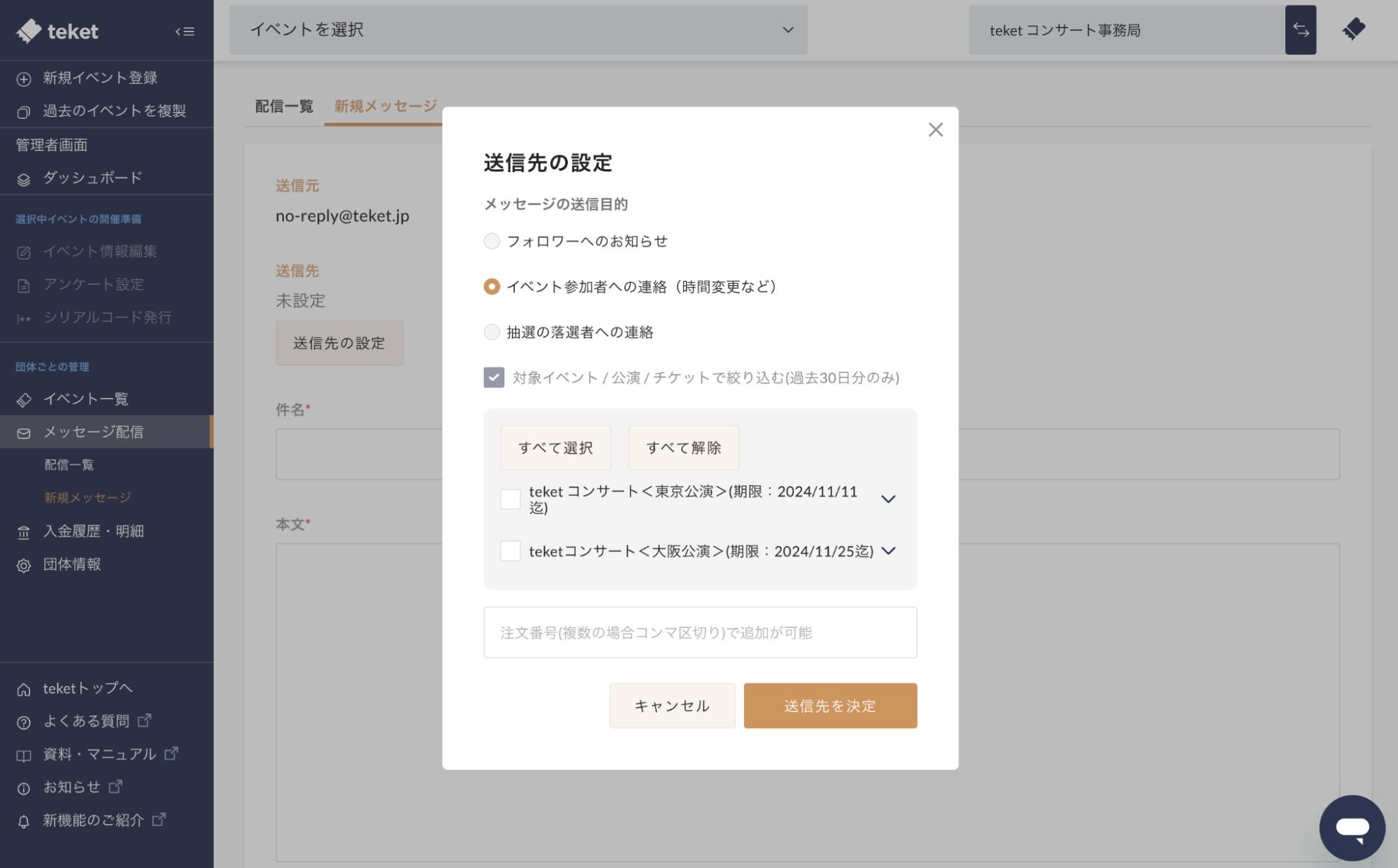This screenshot has width=1398, height=868.
Task: Click the 団体情報 gear icon
Action: point(24,565)
